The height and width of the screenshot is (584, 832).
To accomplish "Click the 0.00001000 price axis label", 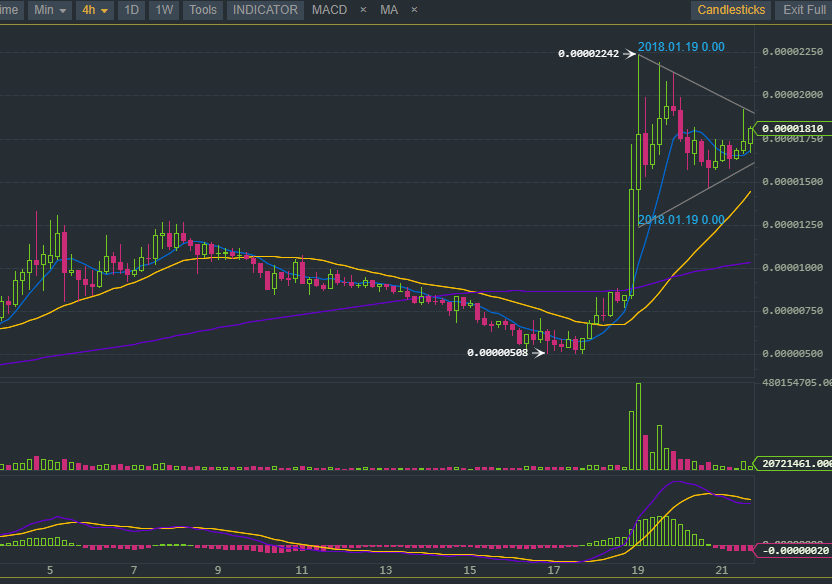I will coord(793,267).
